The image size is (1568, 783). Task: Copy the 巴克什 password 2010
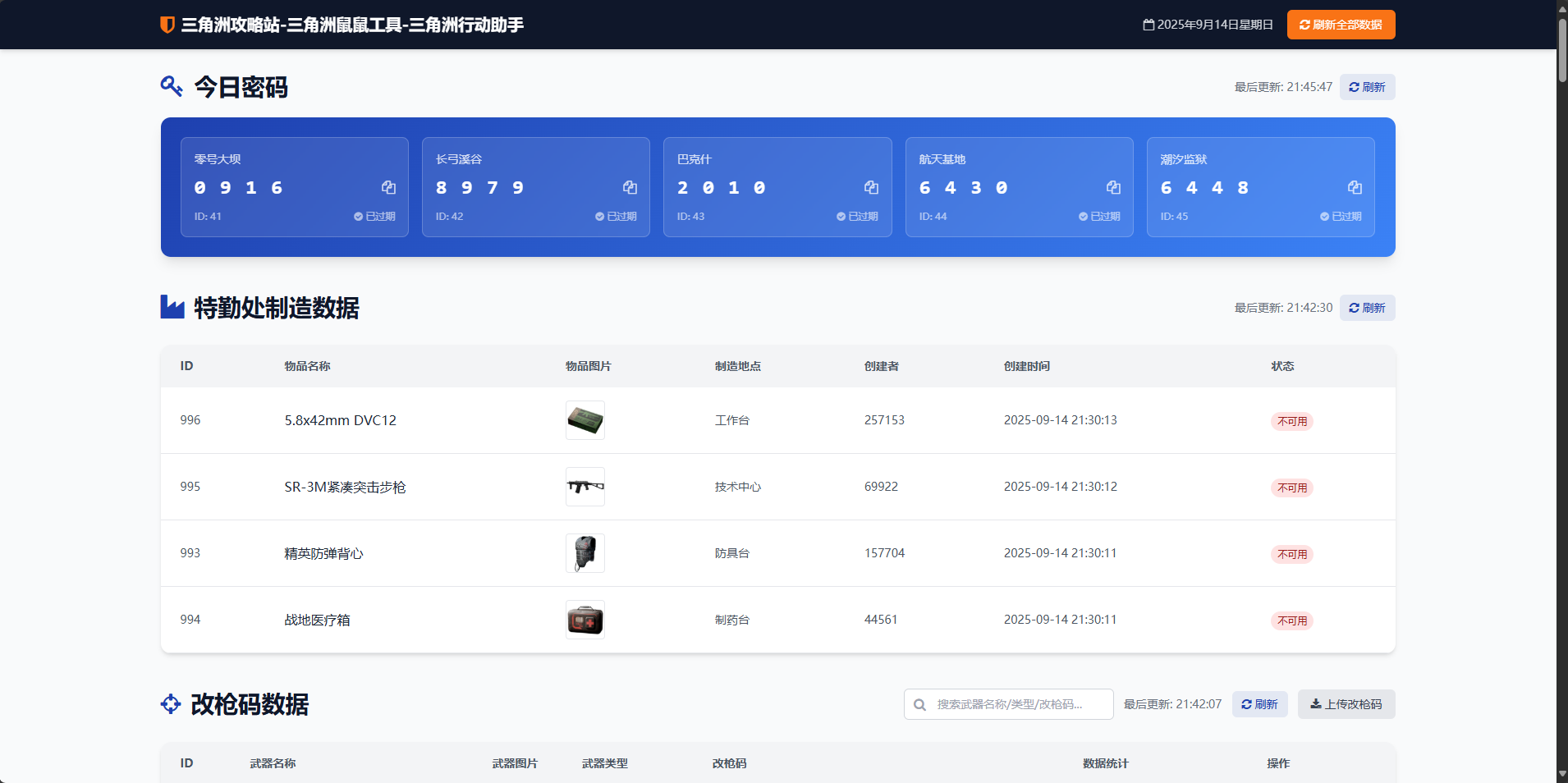point(871,188)
